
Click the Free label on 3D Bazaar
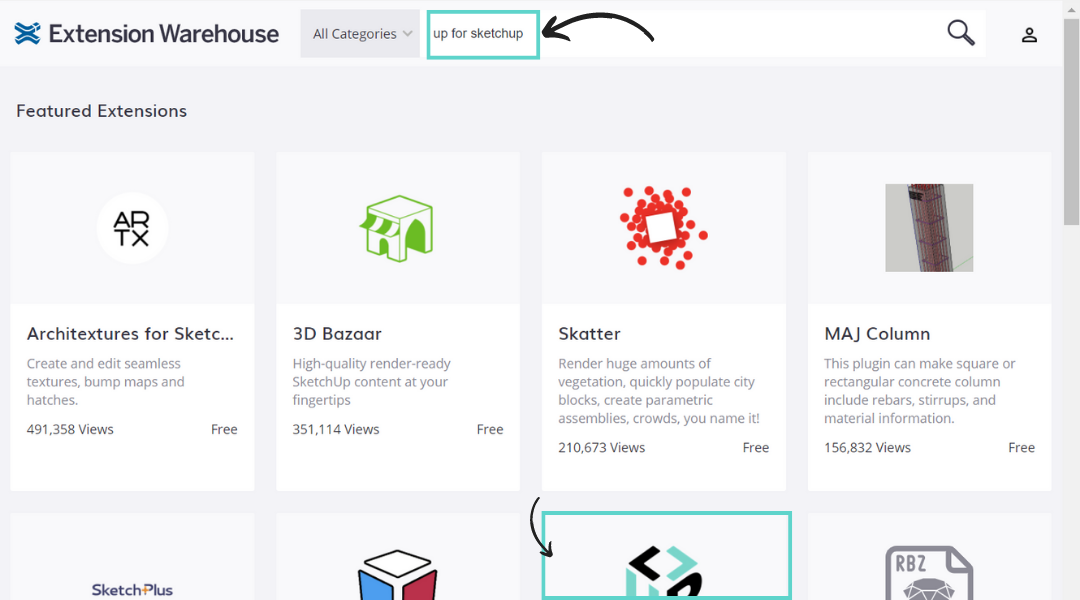click(x=490, y=429)
